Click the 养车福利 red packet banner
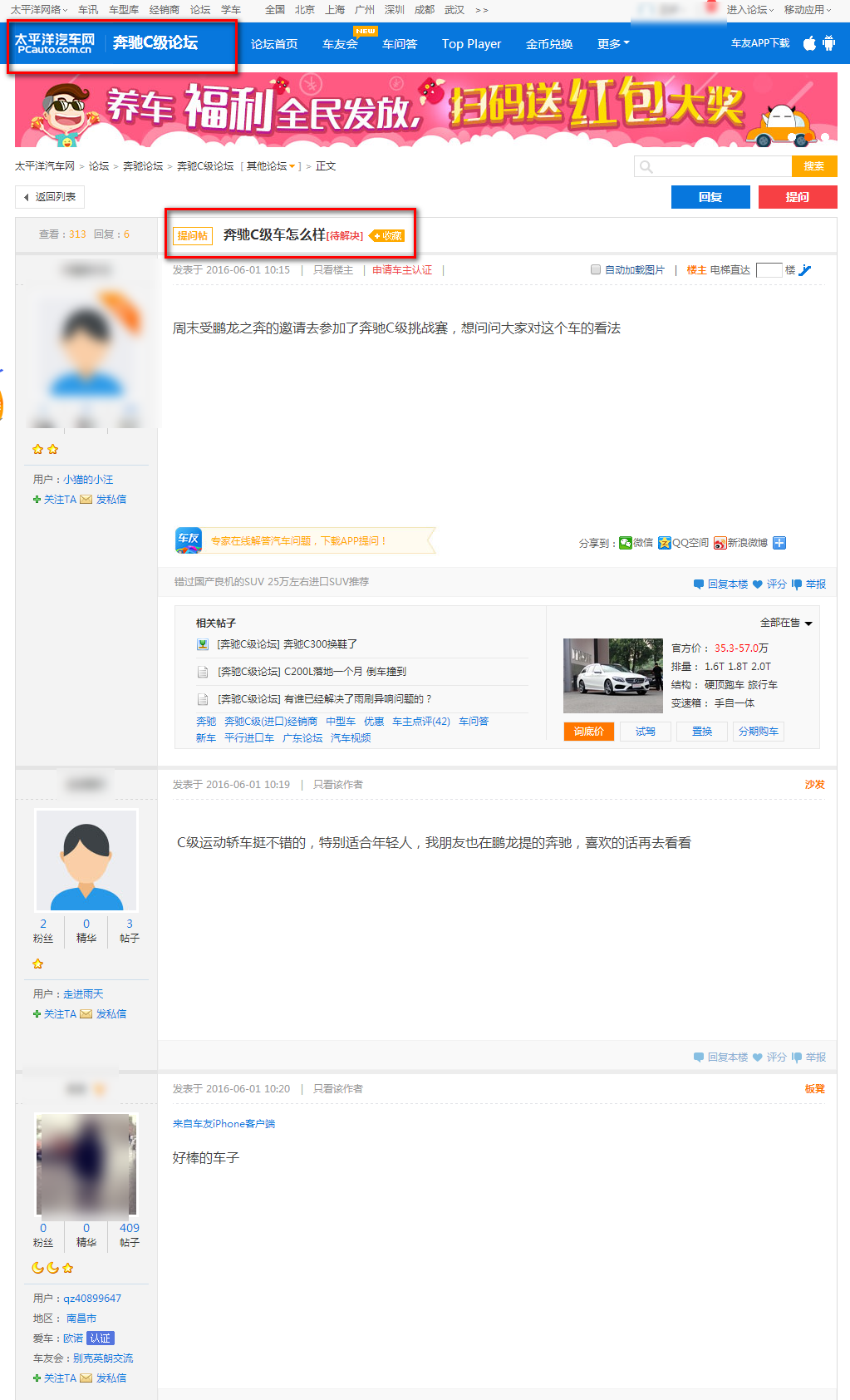The image size is (850, 1400). point(426,110)
